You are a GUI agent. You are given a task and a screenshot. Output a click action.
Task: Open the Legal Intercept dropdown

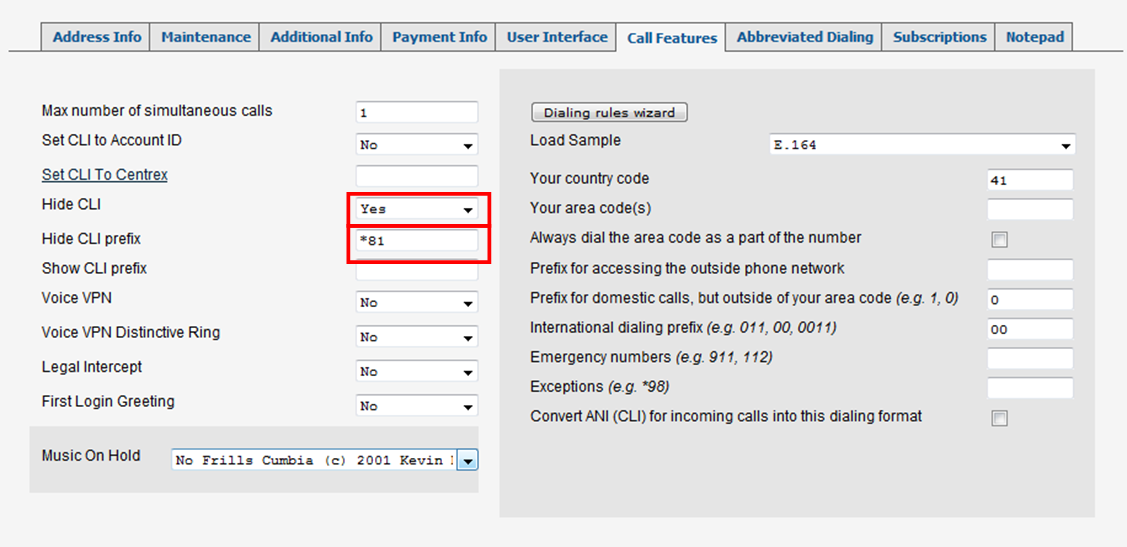pyautogui.click(x=417, y=372)
